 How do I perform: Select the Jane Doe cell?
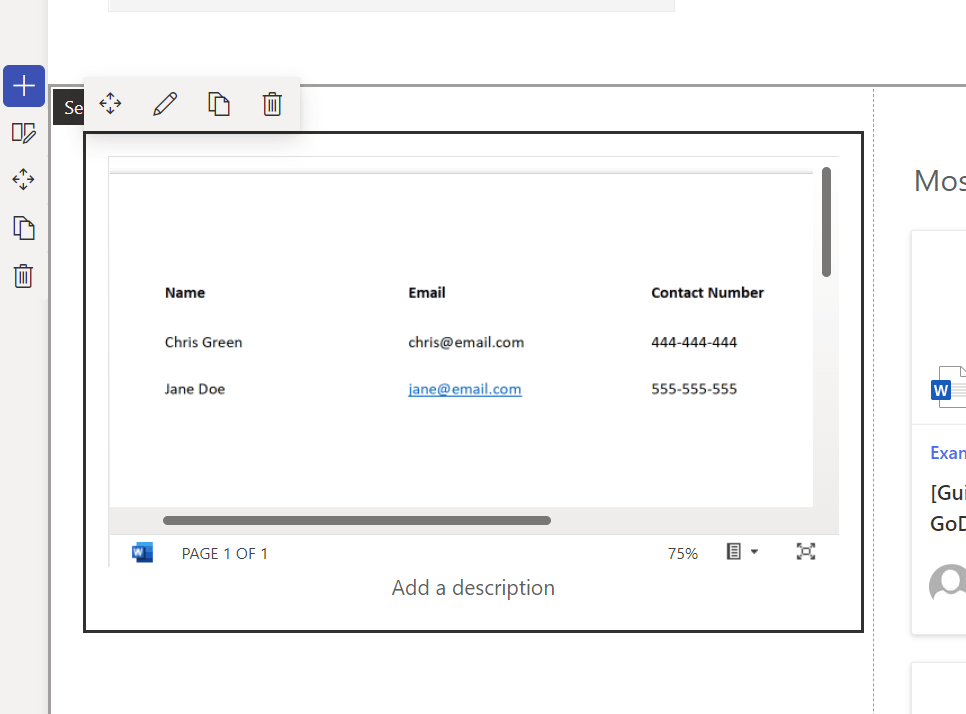click(195, 389)
